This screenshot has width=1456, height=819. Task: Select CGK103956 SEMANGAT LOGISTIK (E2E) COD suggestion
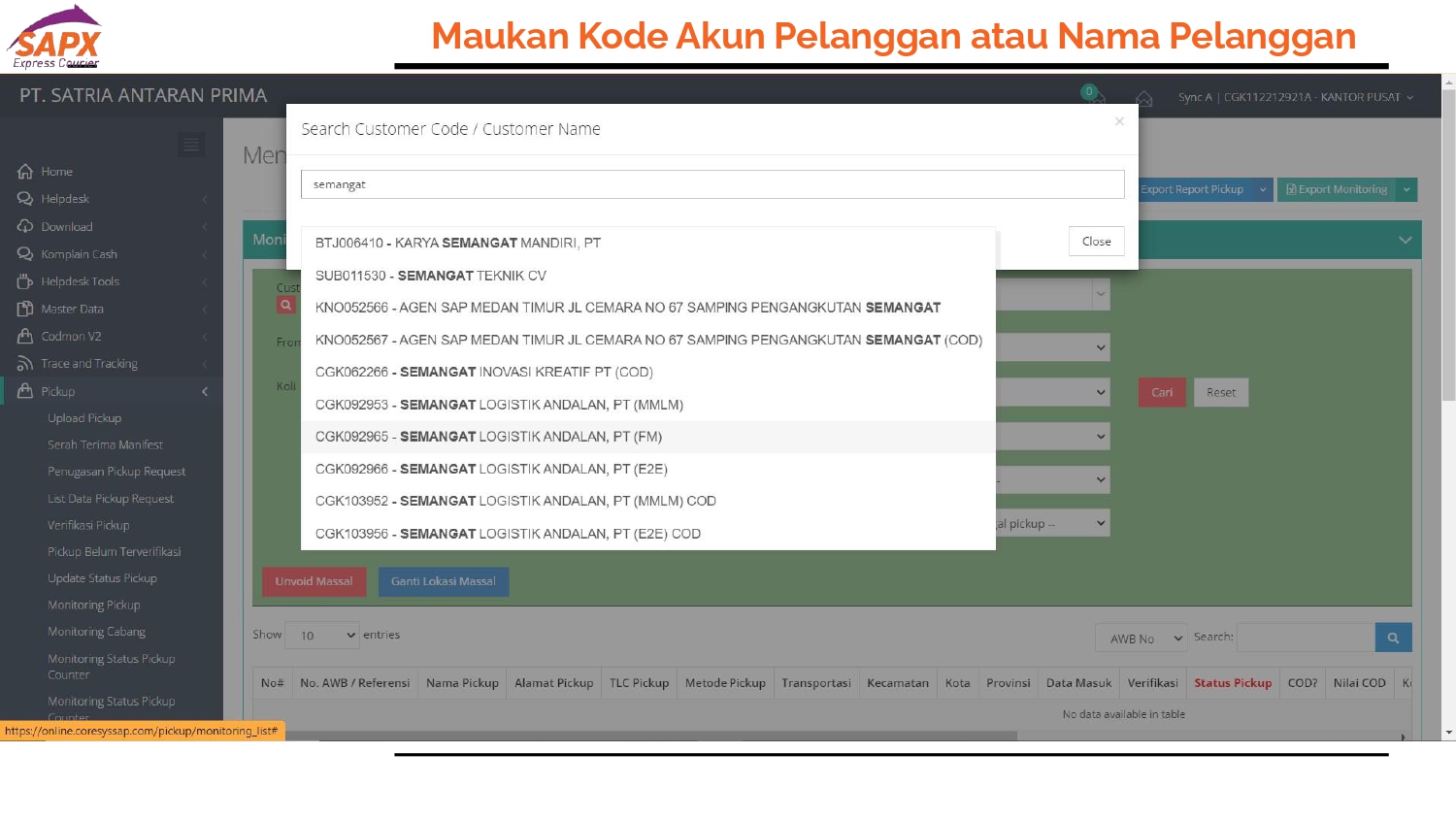coord(648,534)
